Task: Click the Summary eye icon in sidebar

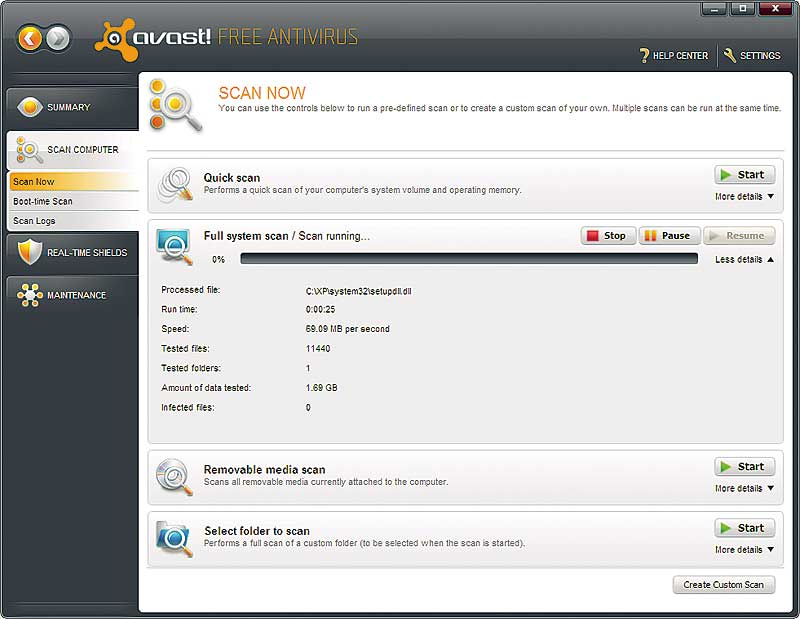Action: [x=30, y=107]
